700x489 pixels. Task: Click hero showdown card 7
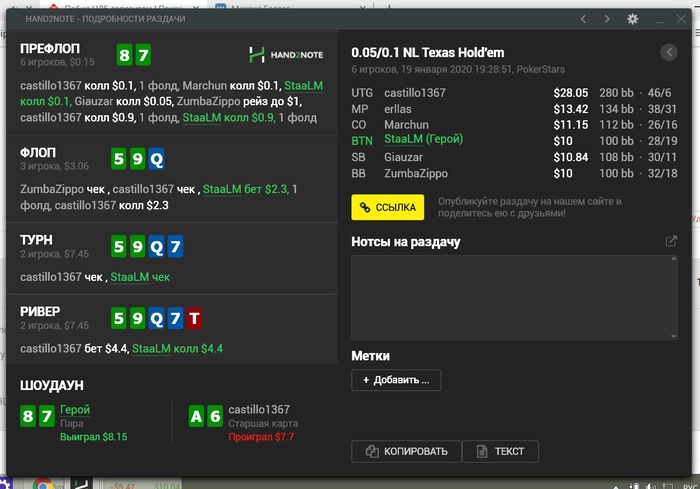click(x=46, y=416)
